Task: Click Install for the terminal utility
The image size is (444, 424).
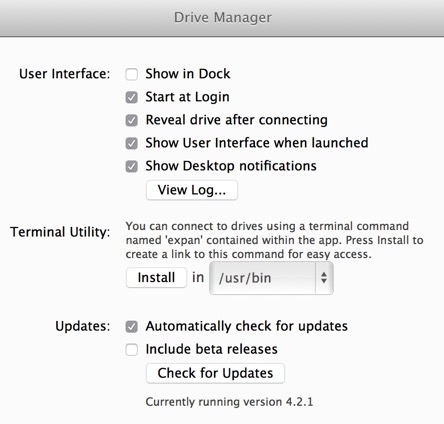Action: click(x=156, y=277)
